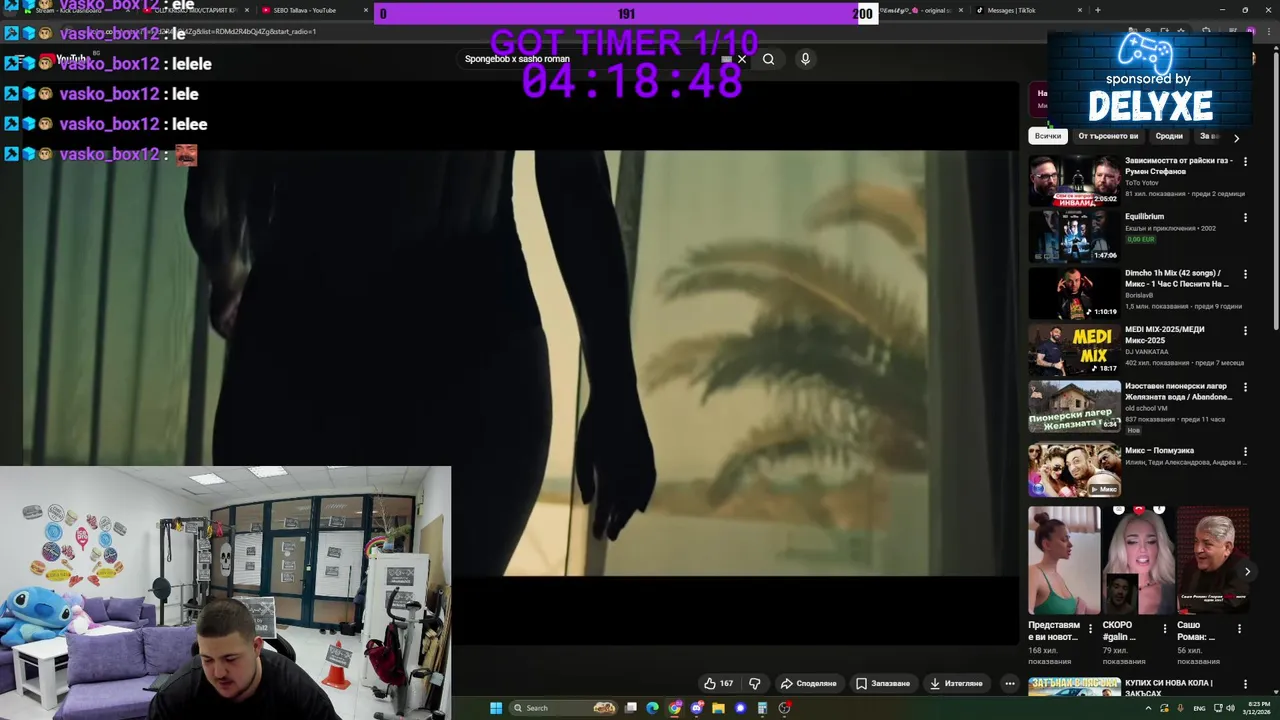Open КУПИХ СИ НОВА КОЛА video title

[x=1168, y=688]
